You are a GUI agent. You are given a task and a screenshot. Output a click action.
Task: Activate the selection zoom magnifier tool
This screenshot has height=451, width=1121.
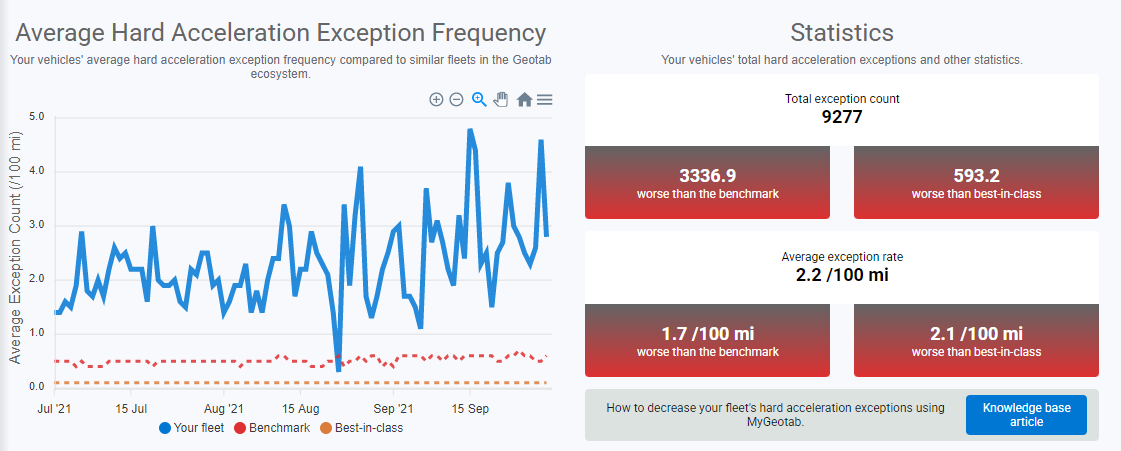pyautogui.click(x=479, y=99)
